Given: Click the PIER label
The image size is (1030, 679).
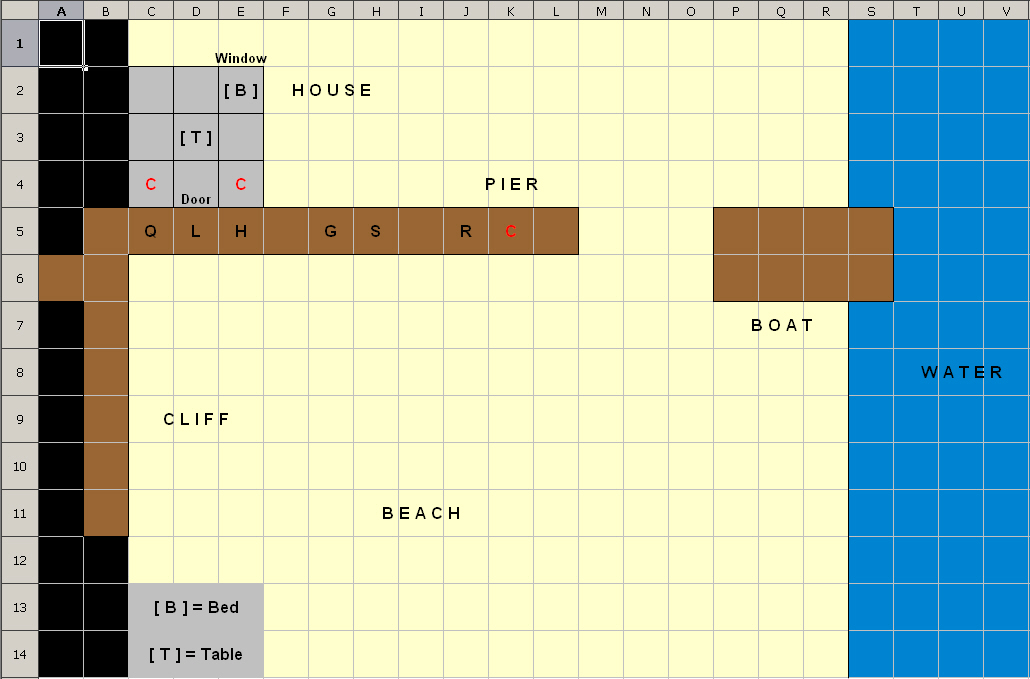Looking at the screenshot, I should tap(512, 185).
